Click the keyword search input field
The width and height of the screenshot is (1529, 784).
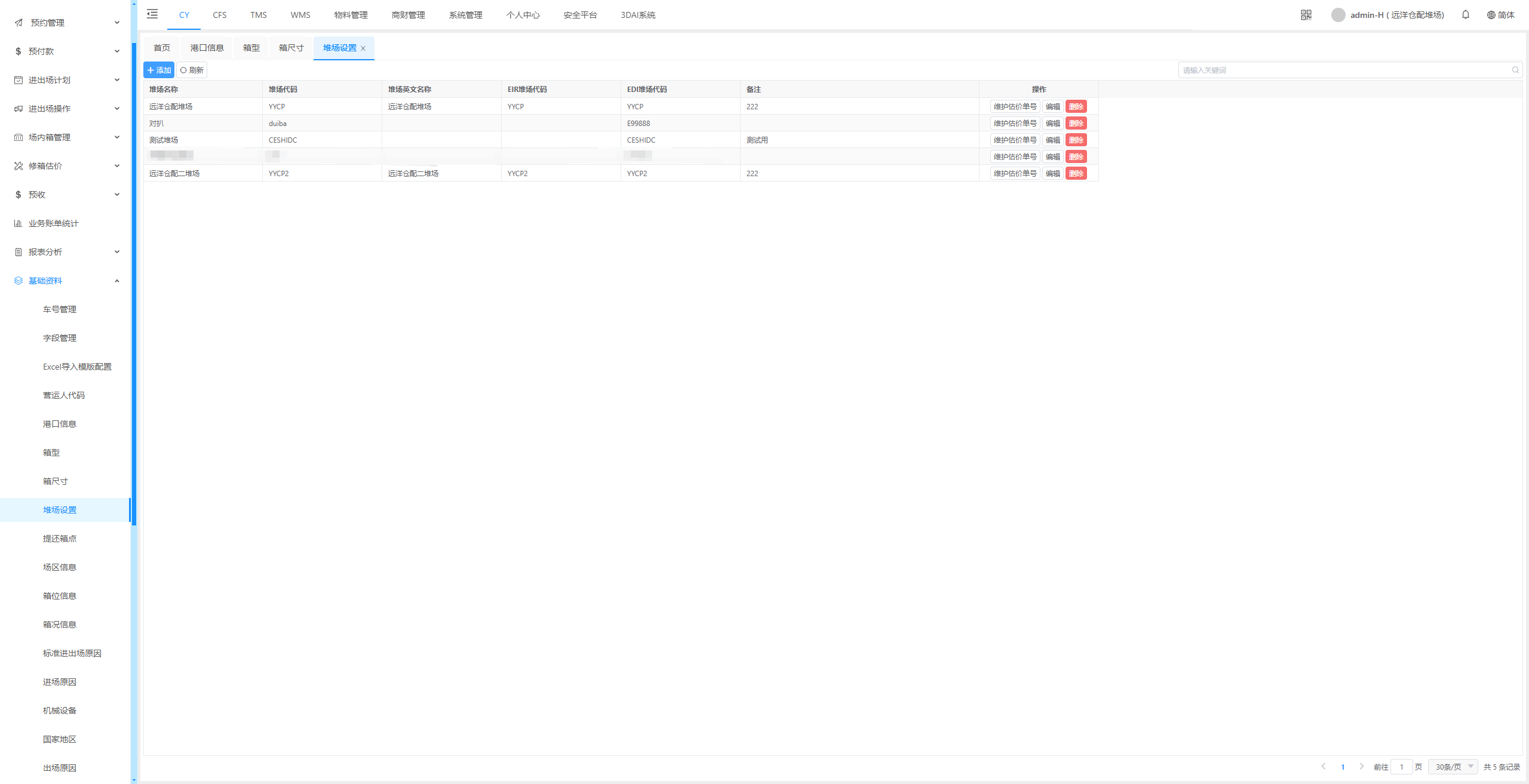pyautogui.click(x=1344, y=70)
